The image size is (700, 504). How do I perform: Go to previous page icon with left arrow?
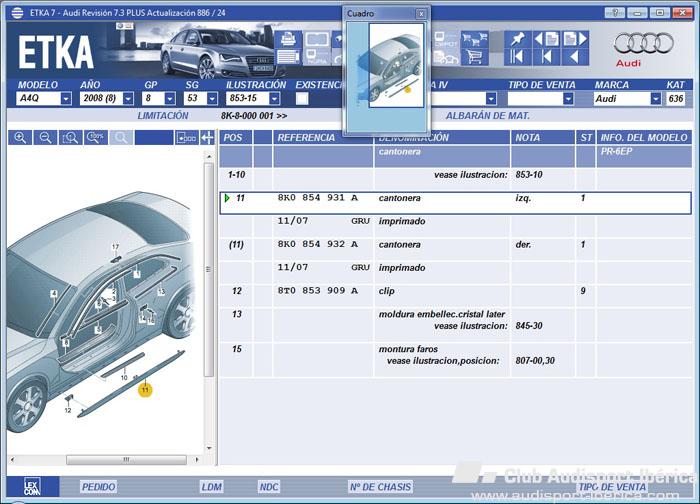(546, 39)
